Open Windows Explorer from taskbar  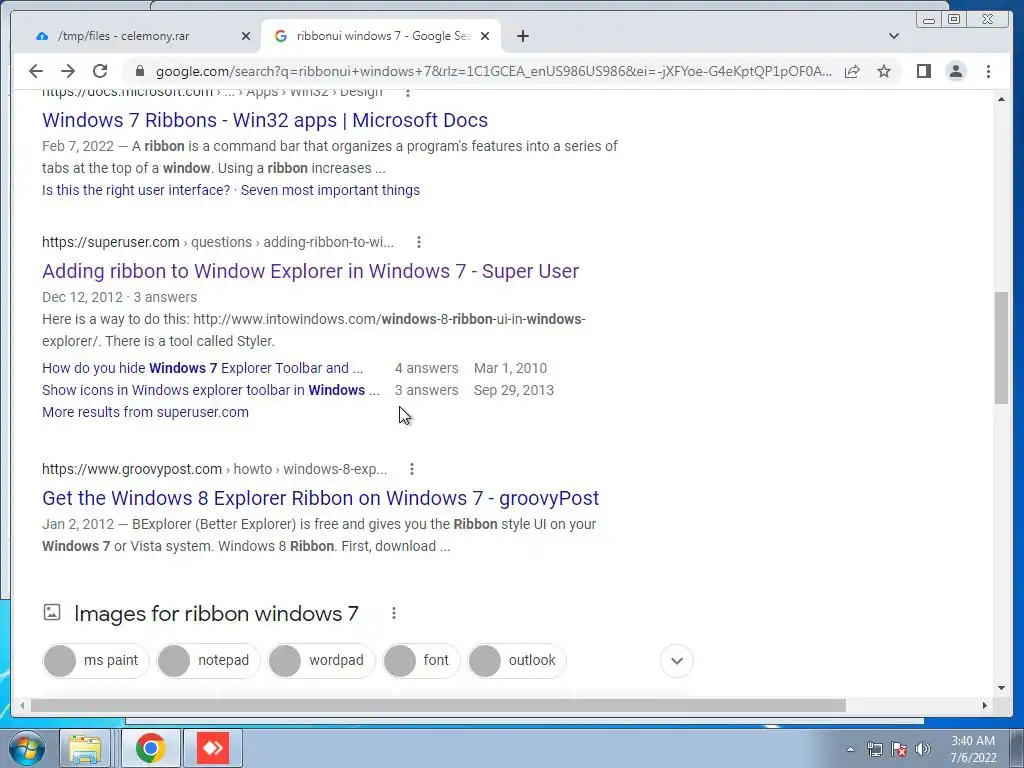(85, 748)
